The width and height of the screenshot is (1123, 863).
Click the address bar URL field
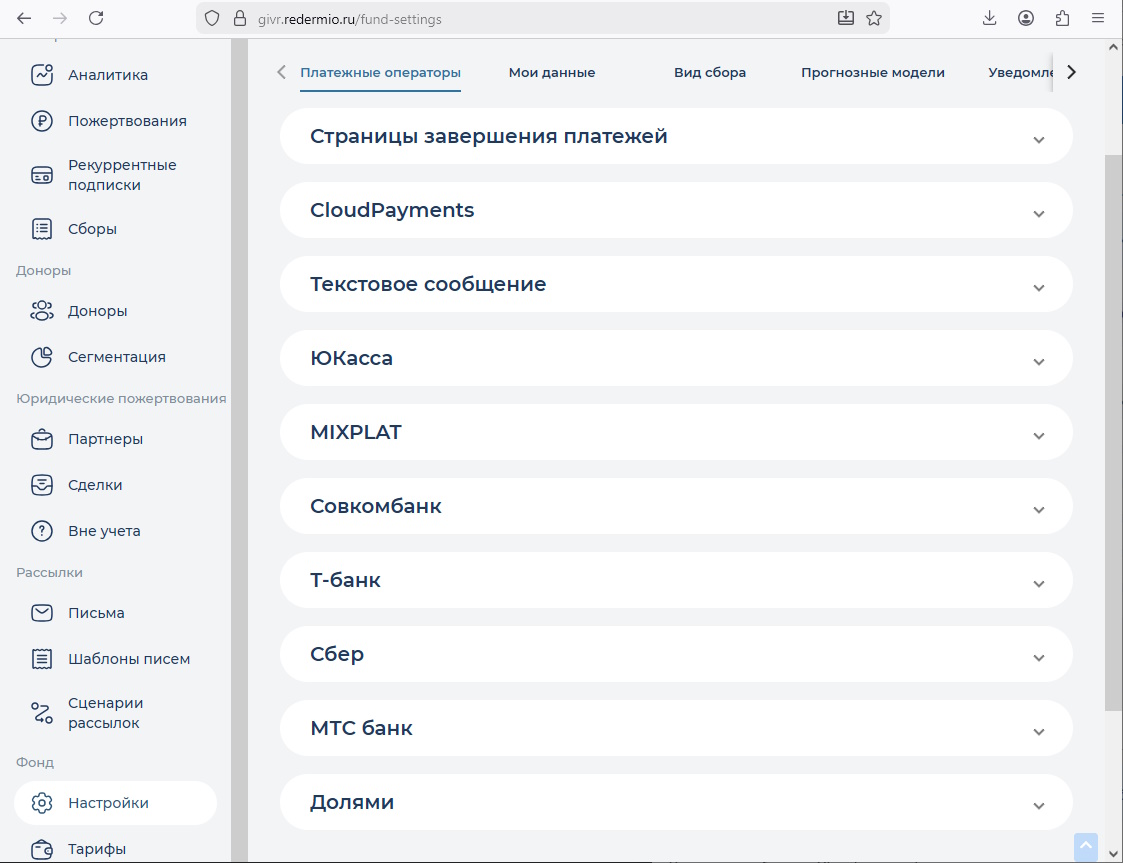pyautogui.click(x=541, y=19)
